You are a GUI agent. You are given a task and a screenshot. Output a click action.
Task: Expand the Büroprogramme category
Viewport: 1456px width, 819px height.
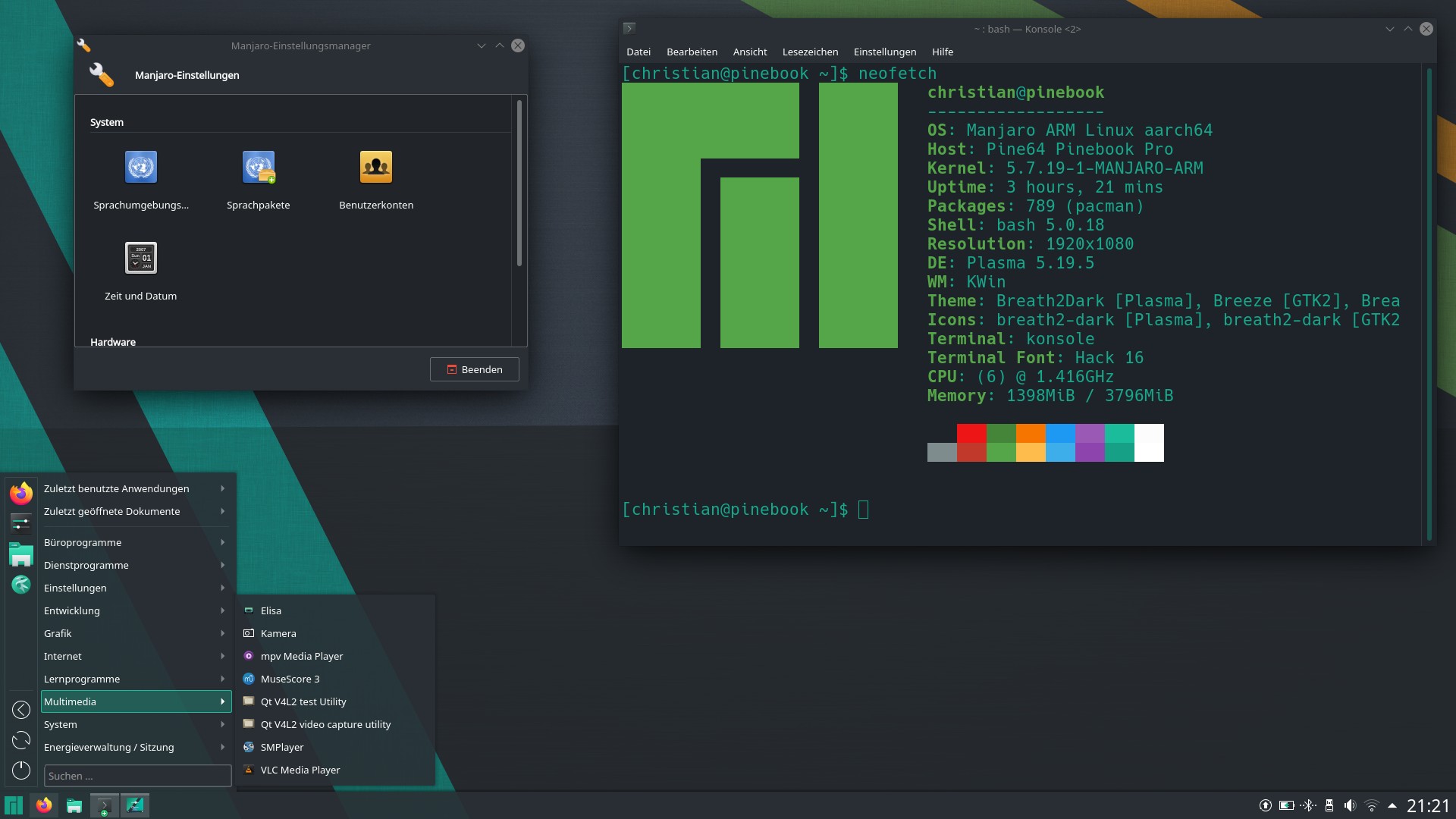coord(136,543)
